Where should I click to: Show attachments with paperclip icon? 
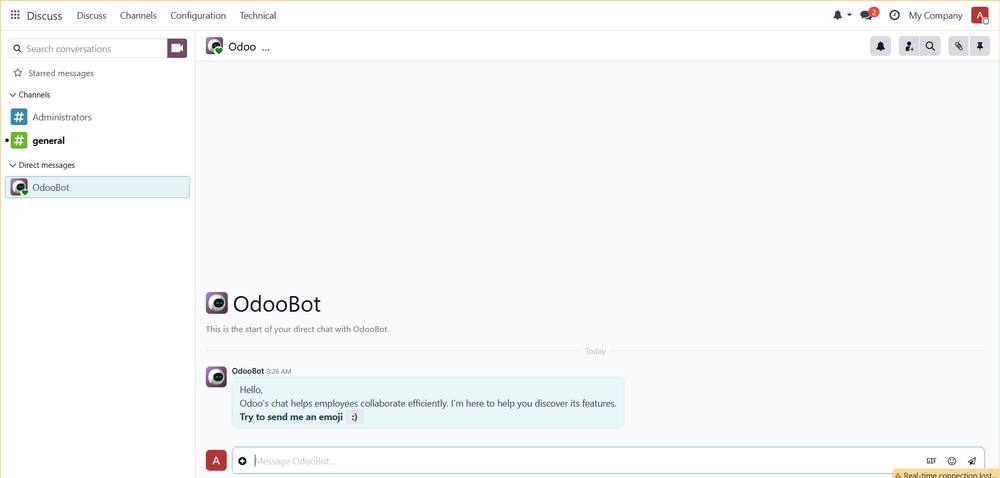[959, 46]
